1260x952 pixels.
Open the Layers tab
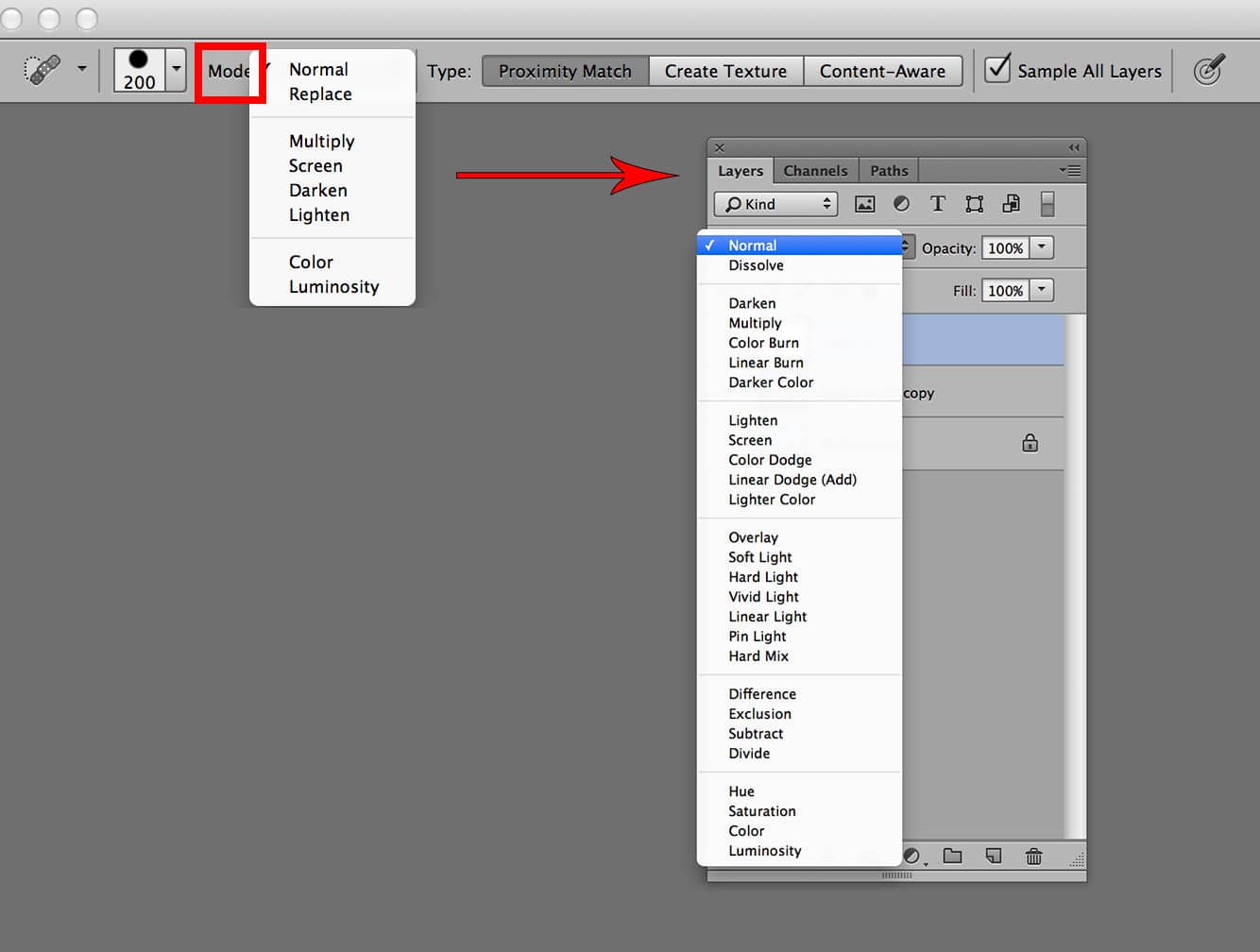tap(741, 171)
